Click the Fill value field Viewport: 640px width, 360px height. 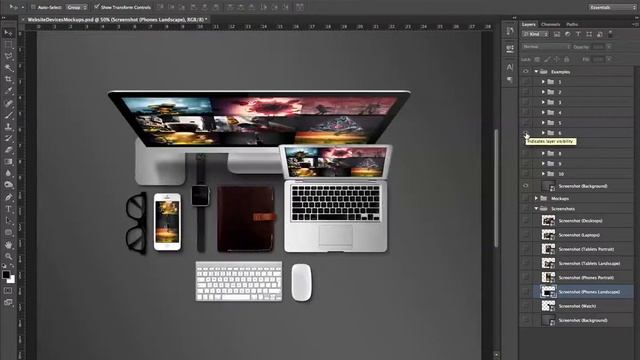pyautogui.click(x=598, y=60)
